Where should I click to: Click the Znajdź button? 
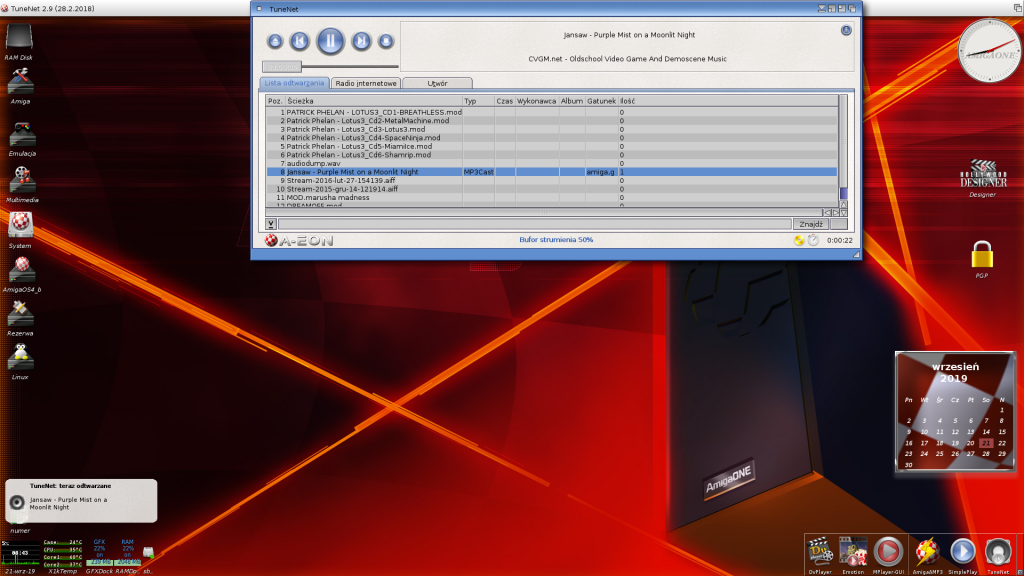pyautogui.click(x=811, y=224)
